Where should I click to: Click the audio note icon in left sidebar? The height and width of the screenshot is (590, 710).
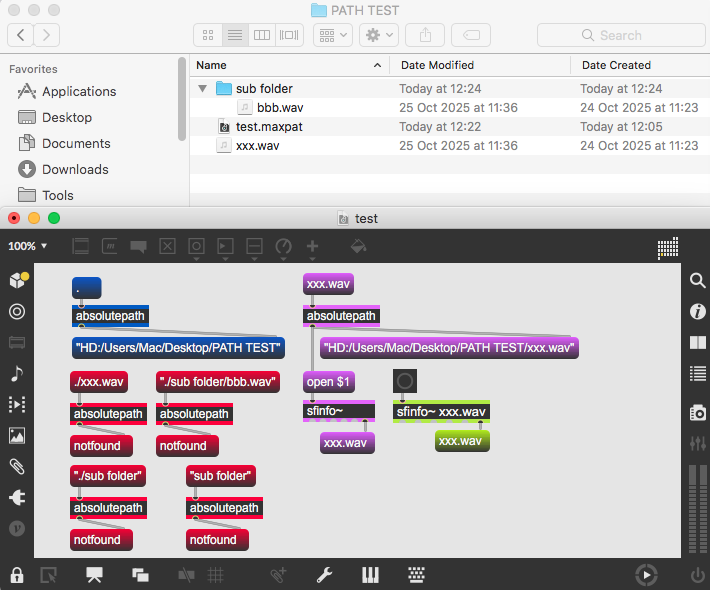tap(17, 373)
